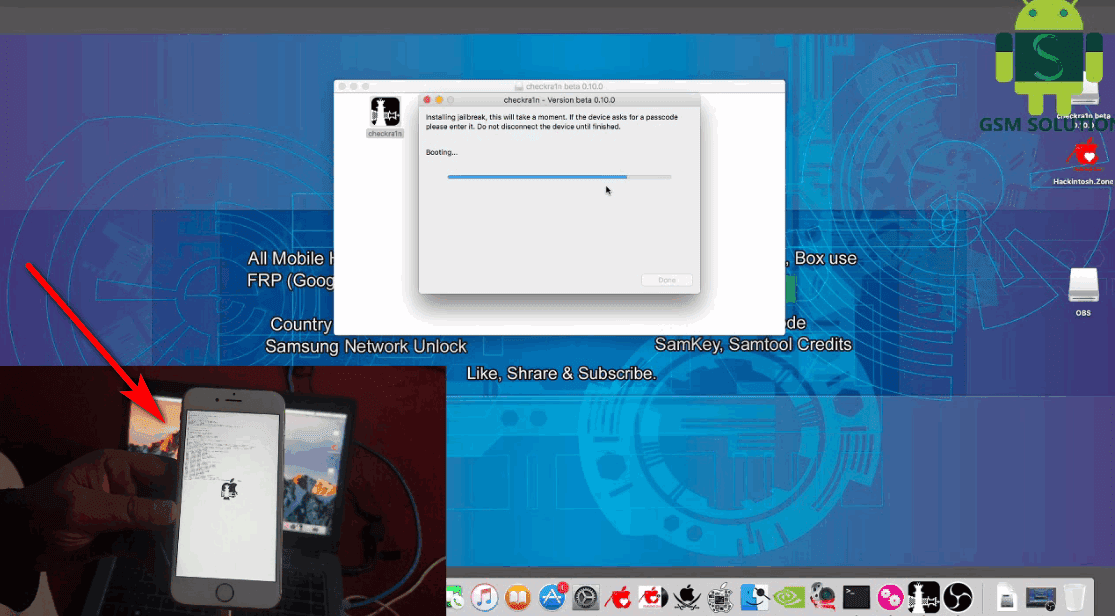Viewport: 1115px width, 616px height.
Task: Open the red apple with disc dock icon
Action: pos(653,598)
